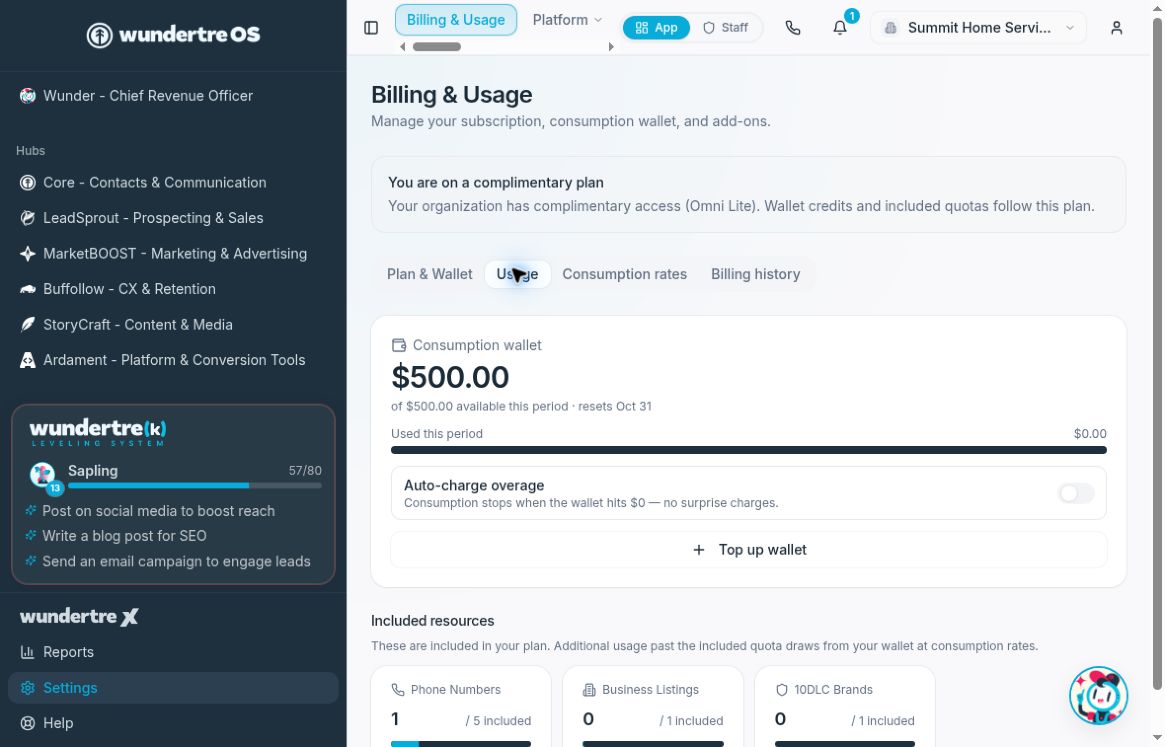Click the page vertical scrollbar
Screen dimensions: 1165x747
tap(1158, 354)
